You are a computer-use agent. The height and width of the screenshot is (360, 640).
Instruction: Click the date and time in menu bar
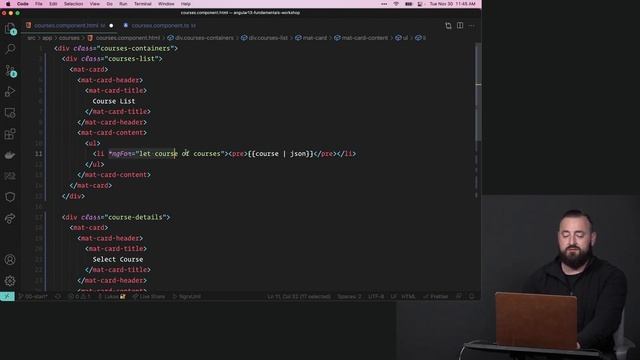pyautogui.click(x=453, y=4)
